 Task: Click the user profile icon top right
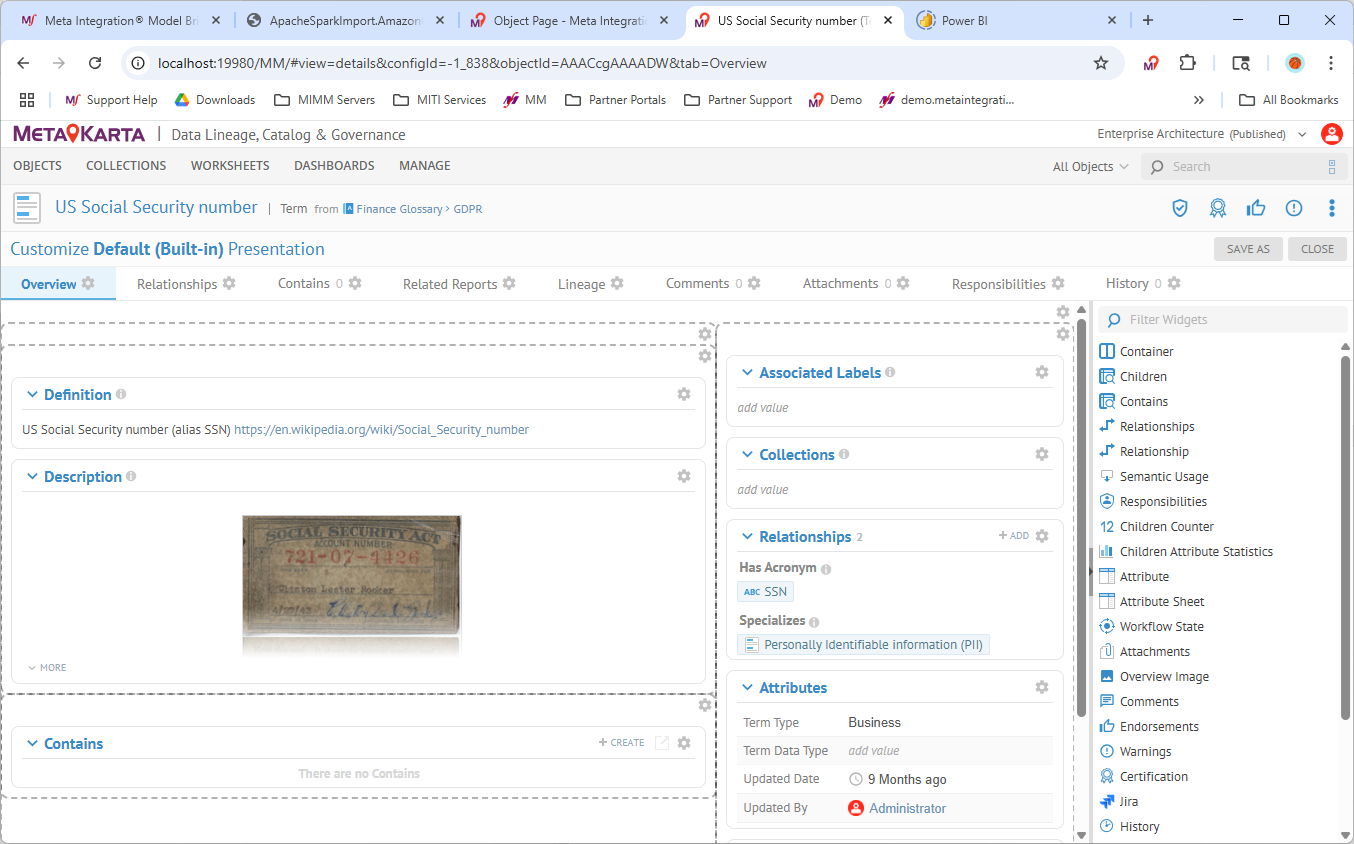tap(1331, 134)
